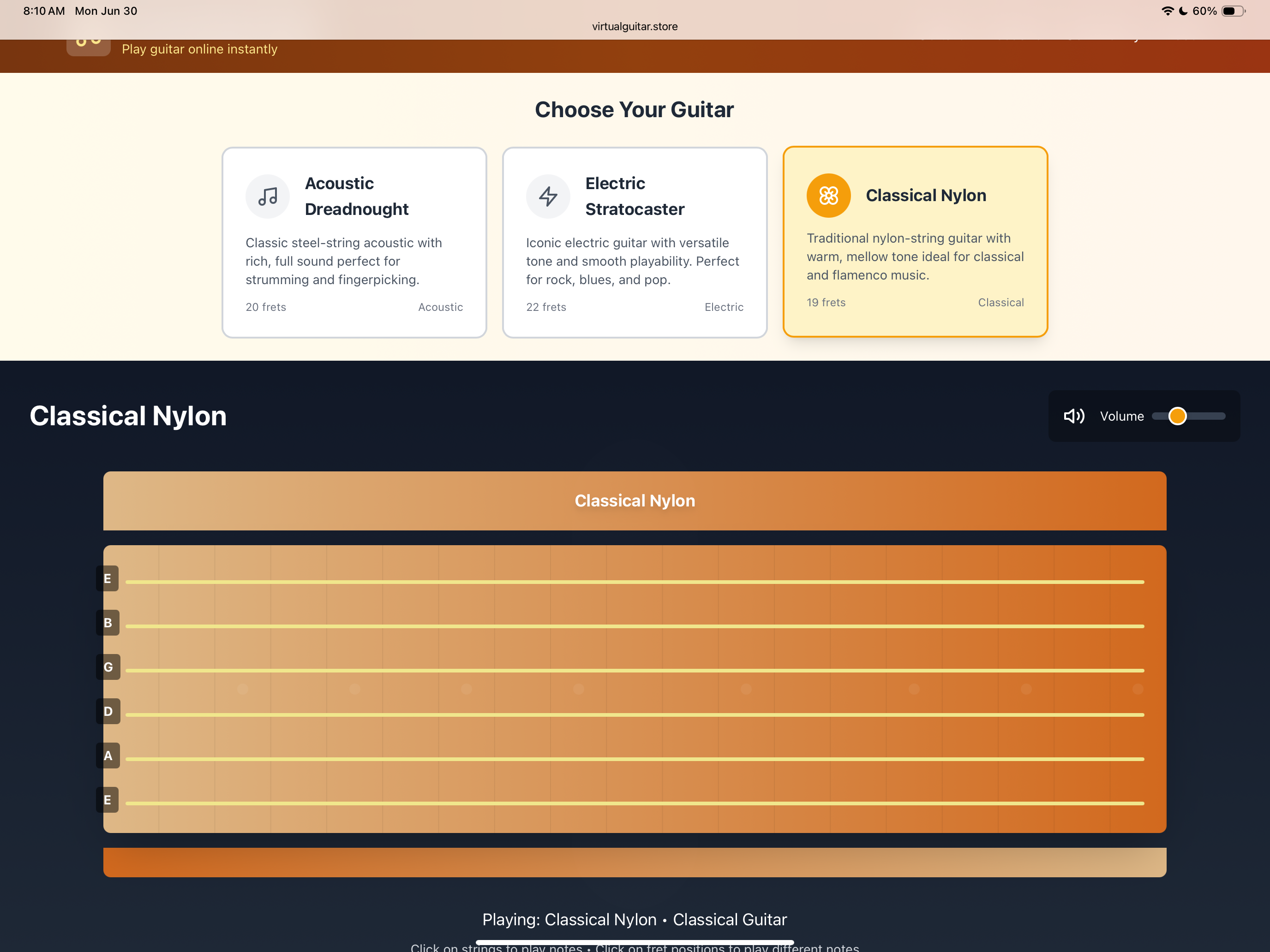Click the Classical Nylon fretboard header bar

pos(635,500)
